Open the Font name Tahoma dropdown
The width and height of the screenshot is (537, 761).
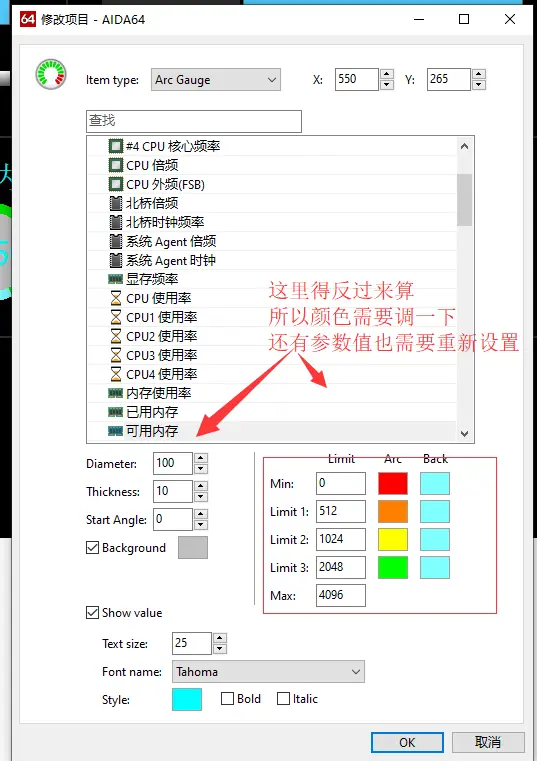tap(268, 672)
